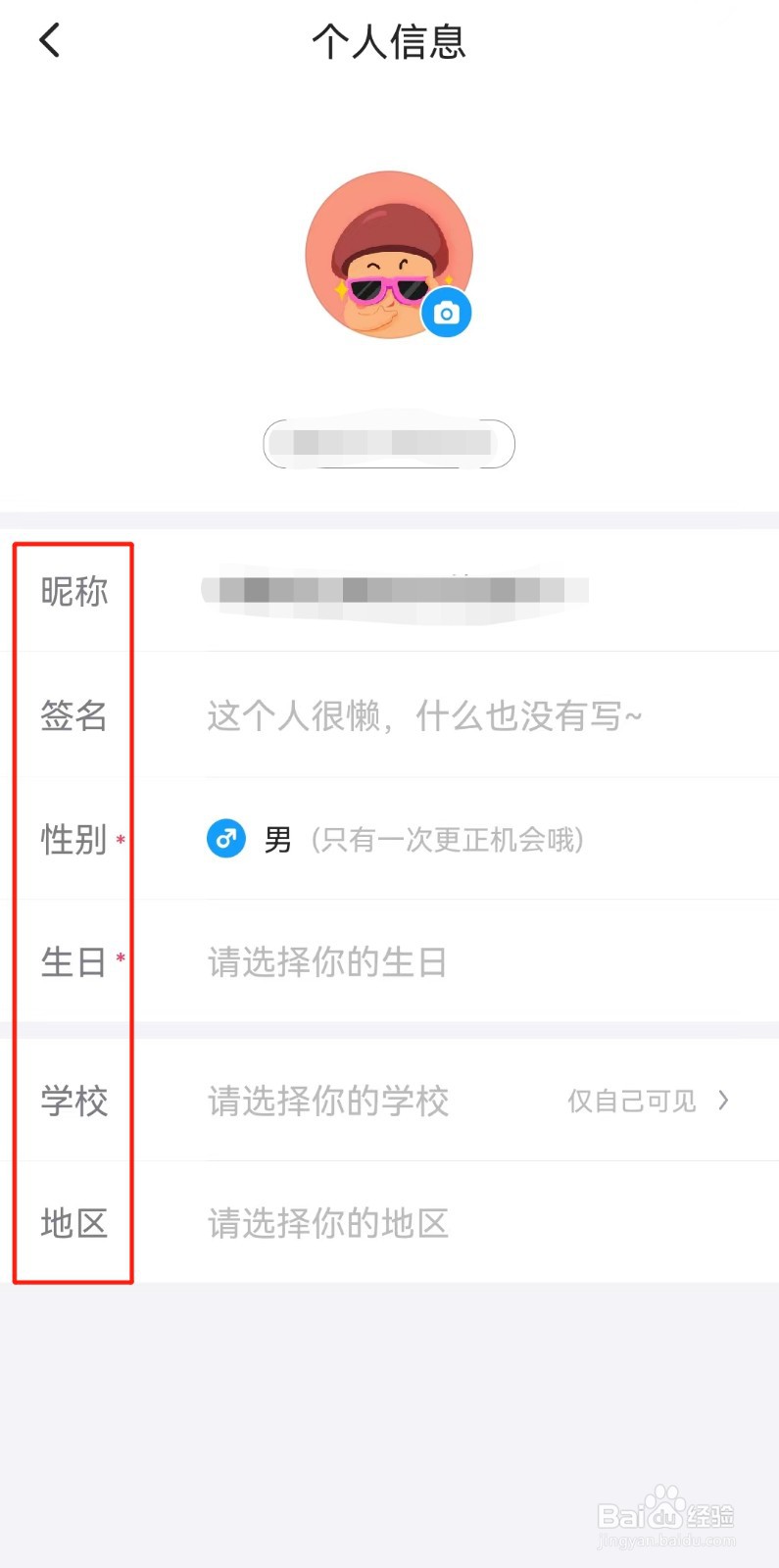Tap the 昵称 row label

pos(73,592)
